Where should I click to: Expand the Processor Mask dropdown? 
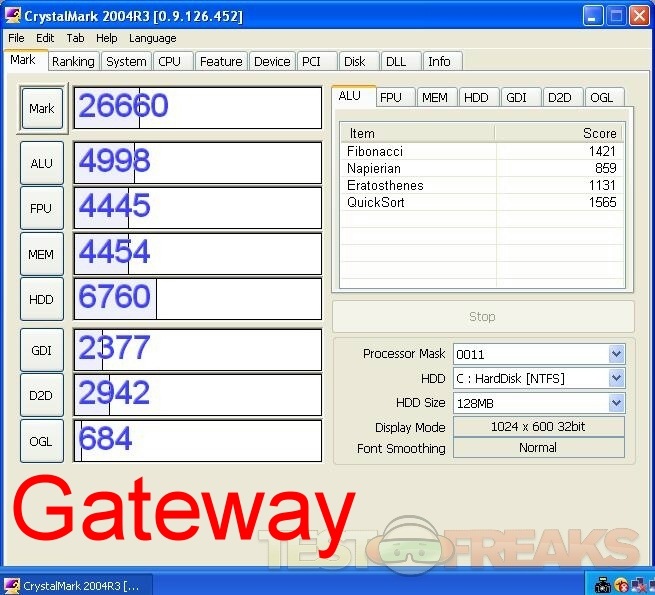[x=616, y=354]
